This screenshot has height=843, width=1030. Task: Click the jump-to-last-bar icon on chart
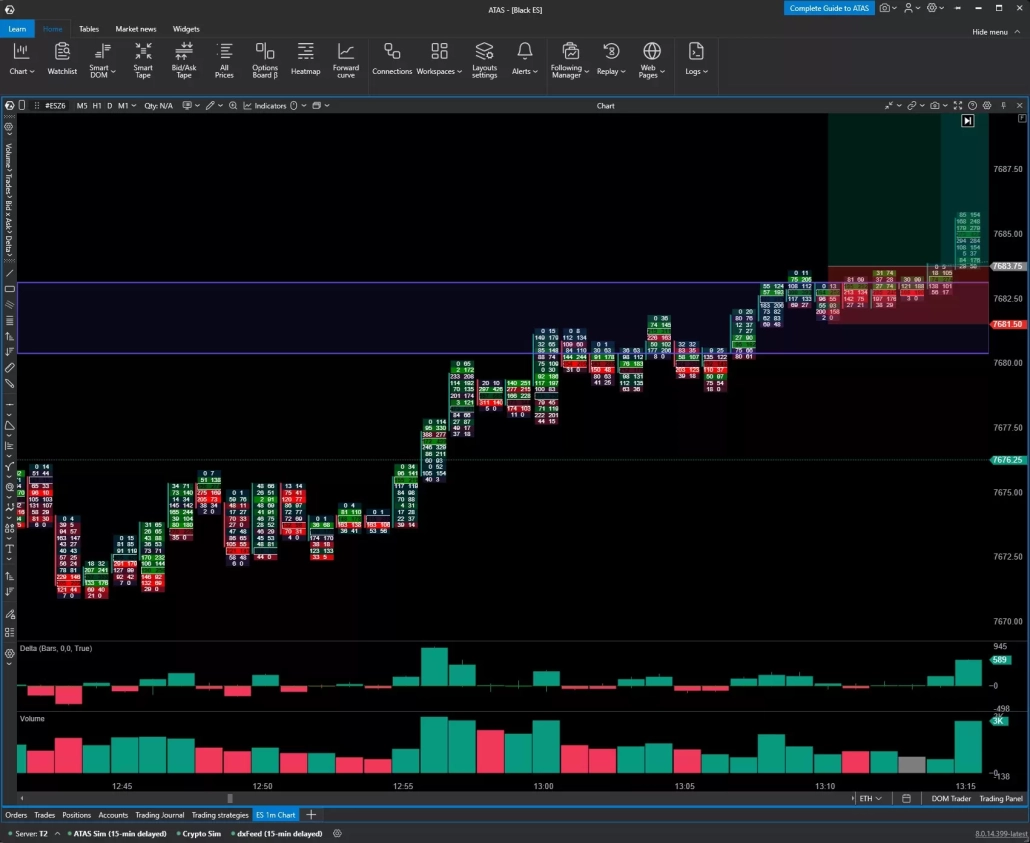pos(968,120)
